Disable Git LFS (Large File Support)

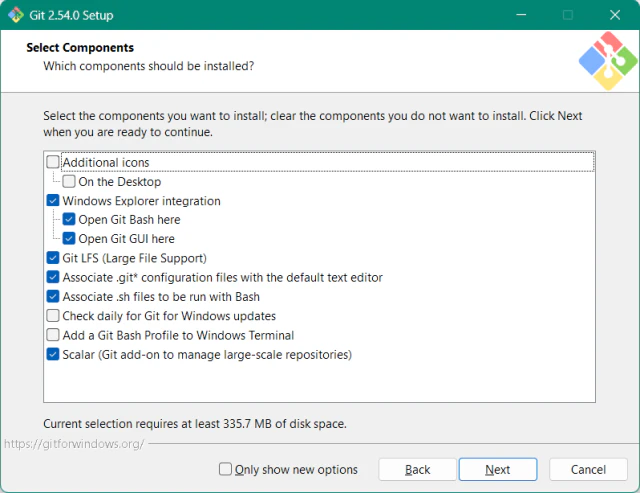tap(53, 258)
